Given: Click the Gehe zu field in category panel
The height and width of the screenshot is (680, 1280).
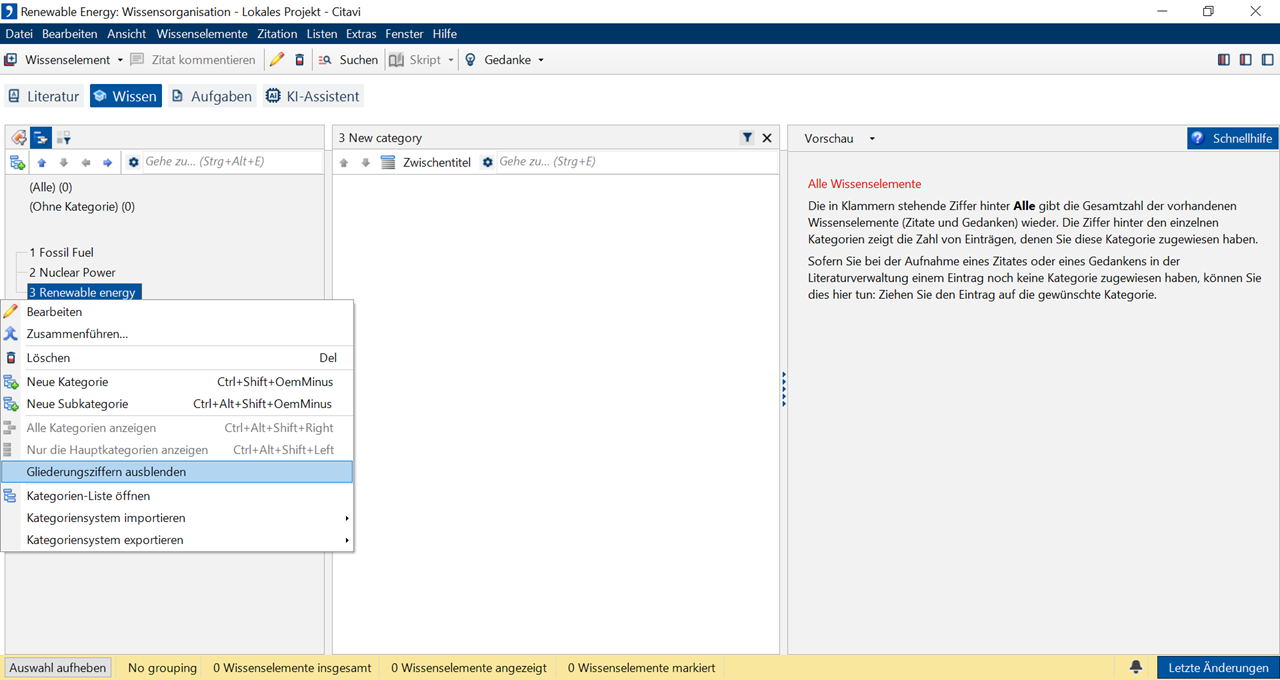Looking at the screenshot, I should tap(230, 162).
